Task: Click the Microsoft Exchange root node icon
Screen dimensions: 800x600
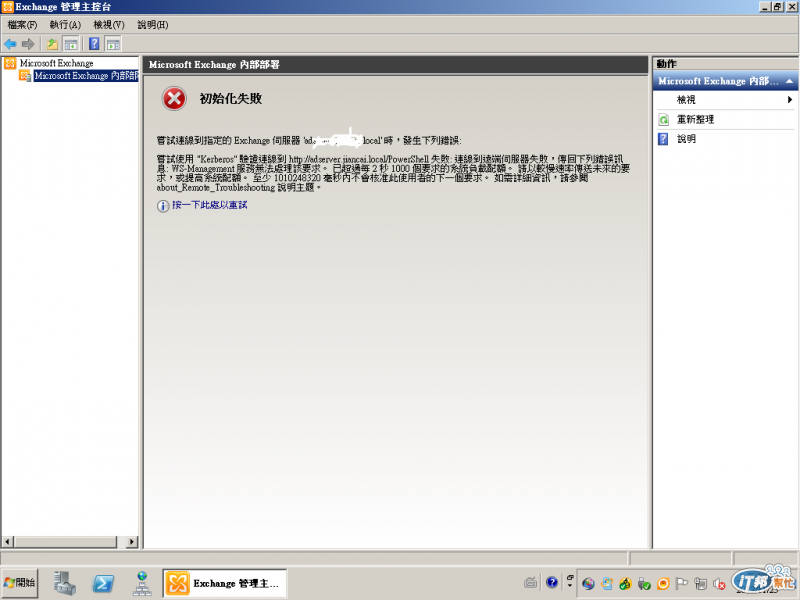Action: point(10,63)
